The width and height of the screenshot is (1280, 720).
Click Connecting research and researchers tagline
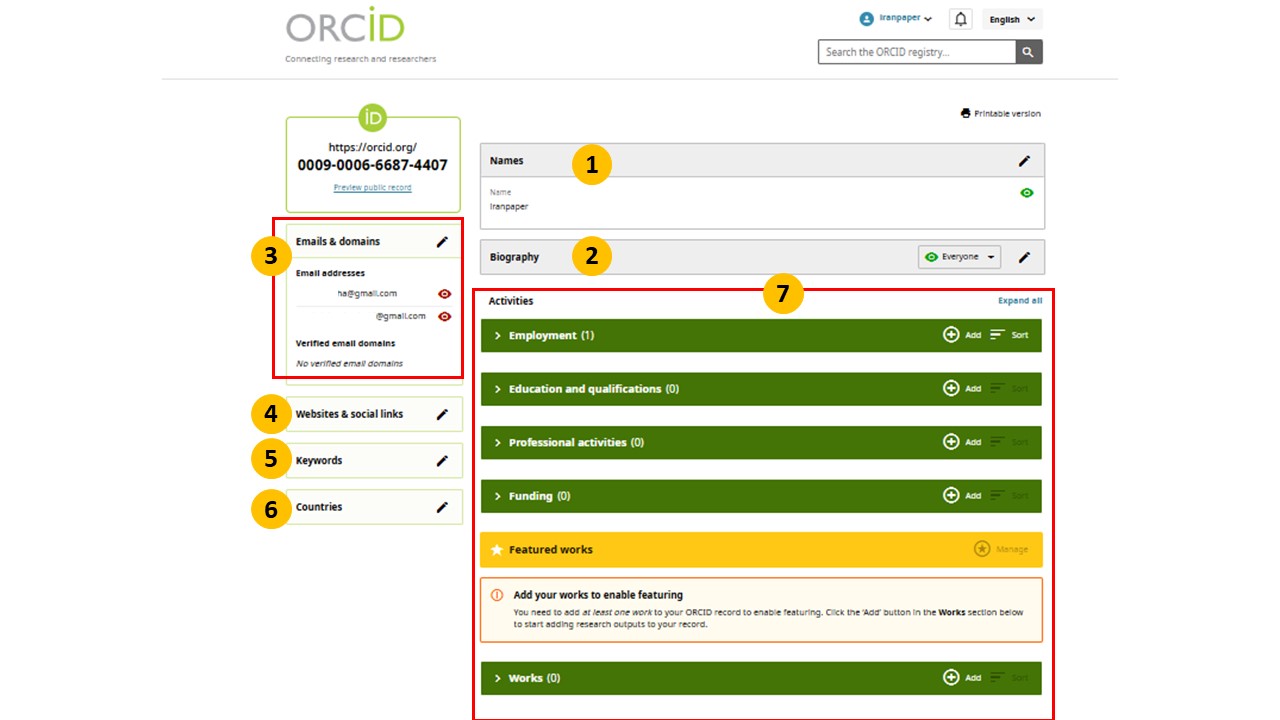(361, 59)
